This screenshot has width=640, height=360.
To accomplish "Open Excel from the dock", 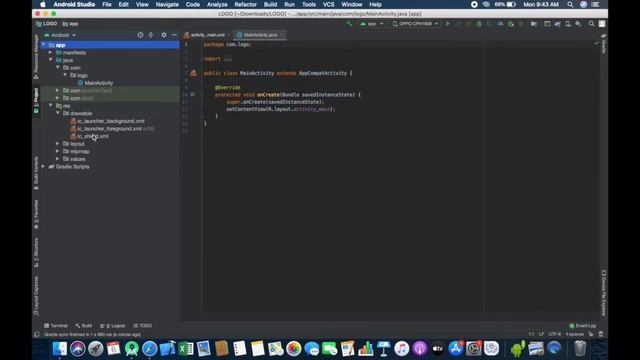I will pos(186,349).
